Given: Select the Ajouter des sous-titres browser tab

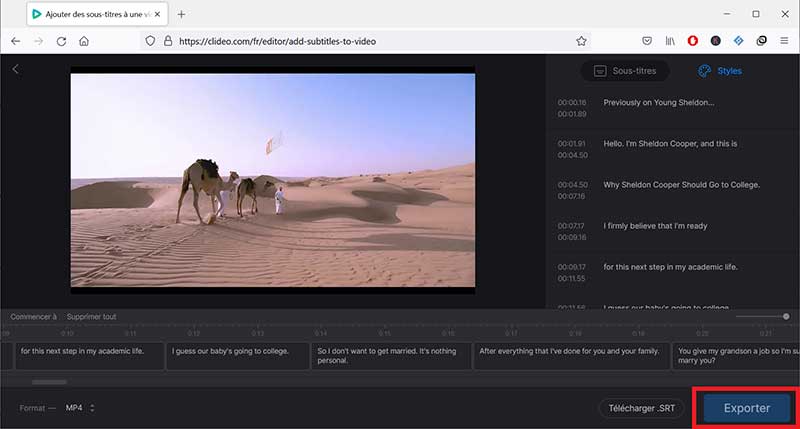Looking at the screenshot, I should 97,14.
